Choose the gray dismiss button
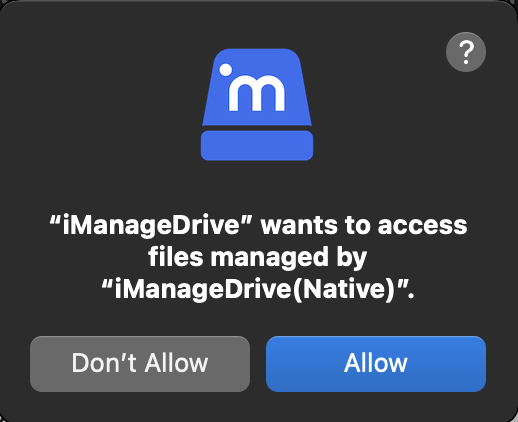 click(140, 364)
